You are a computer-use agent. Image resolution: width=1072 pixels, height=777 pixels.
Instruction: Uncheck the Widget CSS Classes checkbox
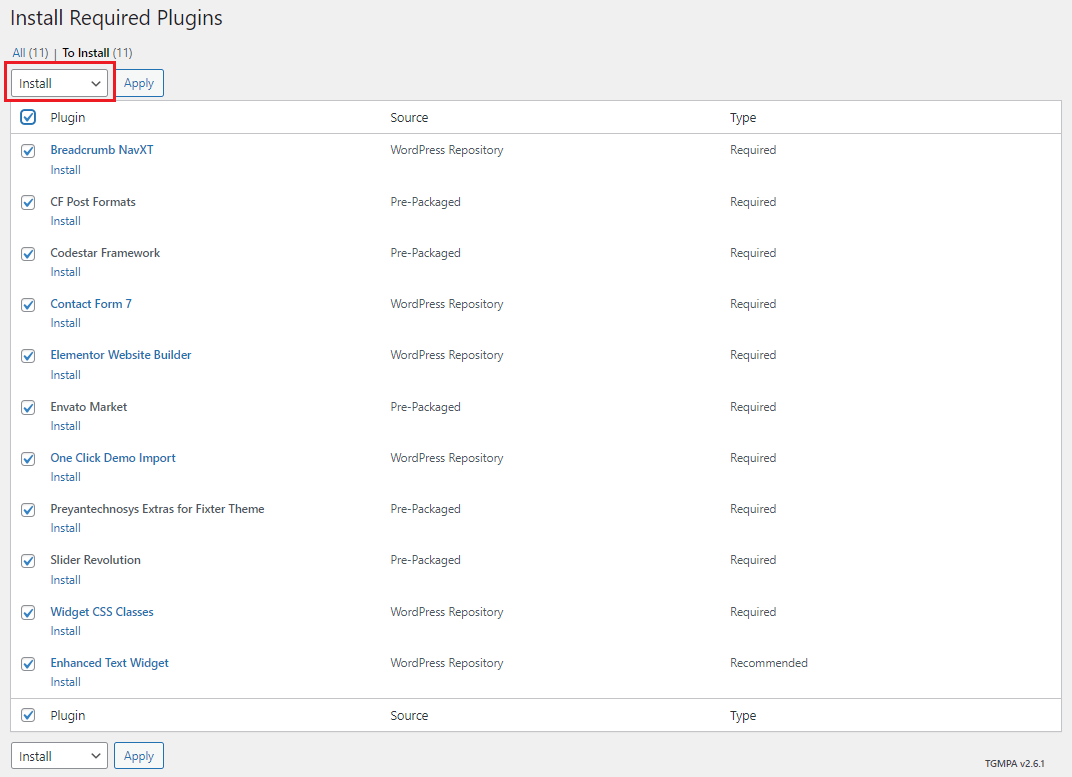coord(28,613)
